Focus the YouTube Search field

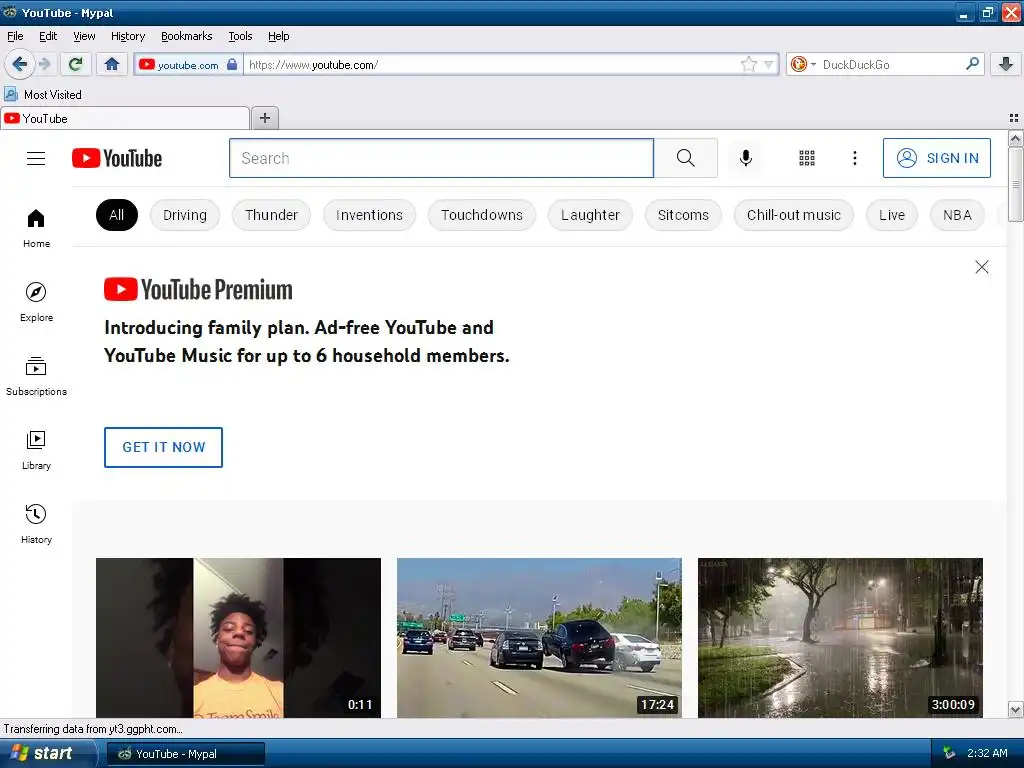441,158
